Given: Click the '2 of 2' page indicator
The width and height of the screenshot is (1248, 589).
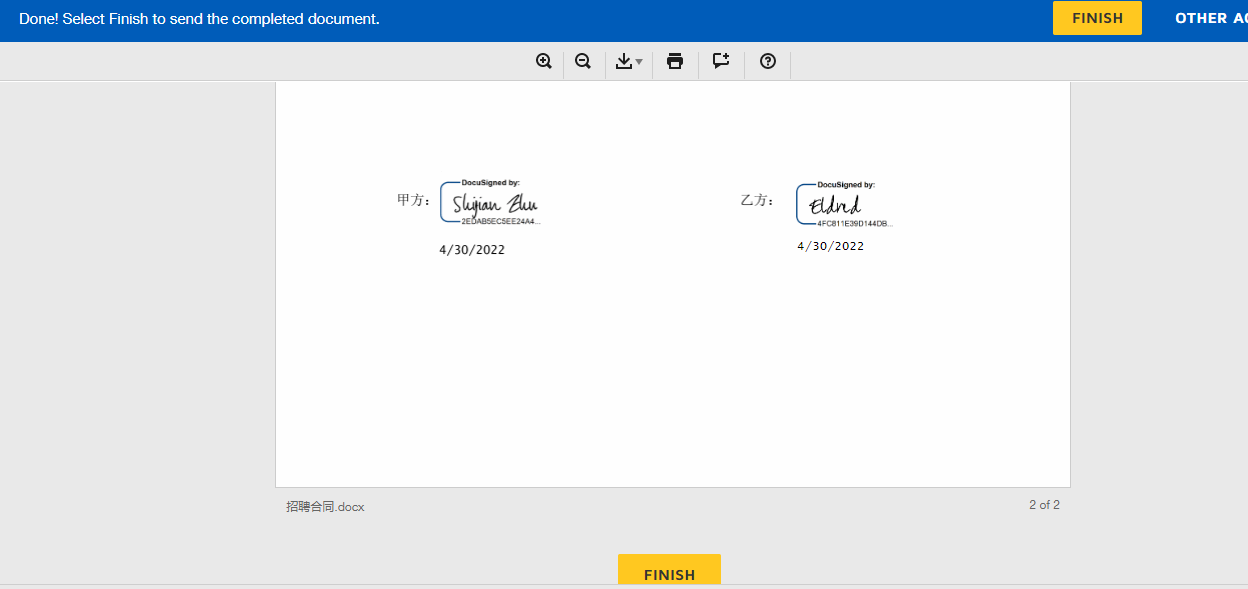Looking at the screenshot, I should coord(1044,505).
